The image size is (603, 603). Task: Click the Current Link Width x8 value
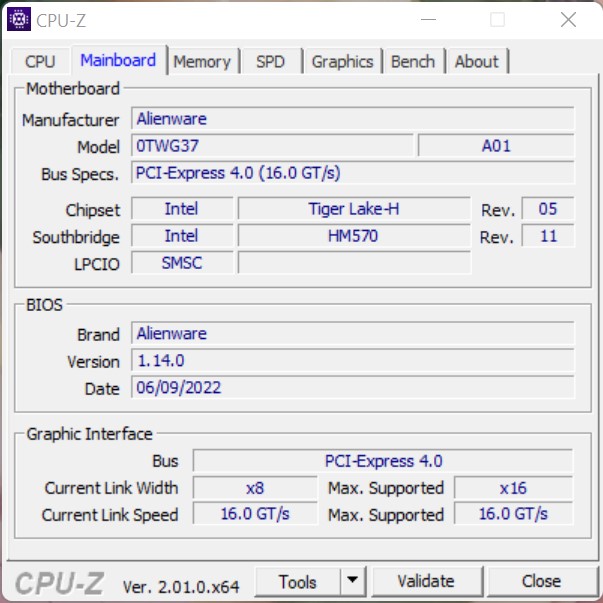(x=255, y=488)
